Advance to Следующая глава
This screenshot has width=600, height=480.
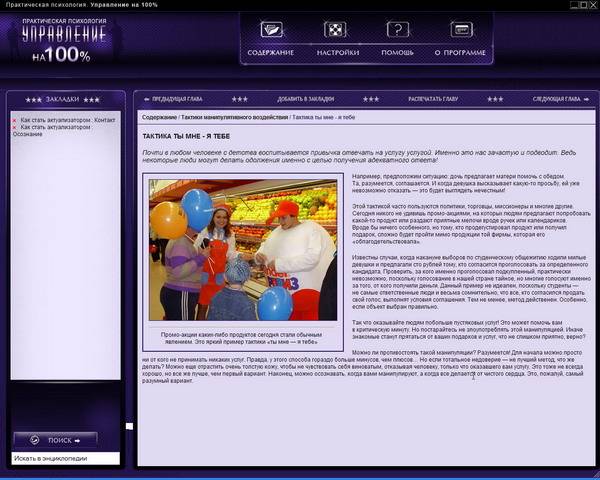(556, 99)
